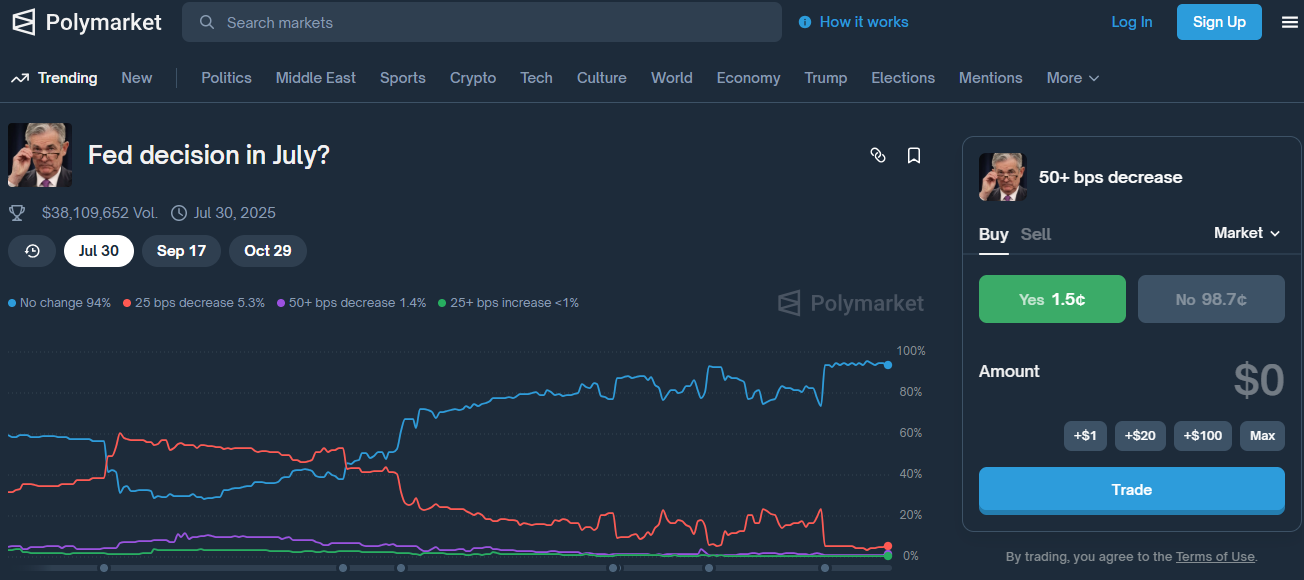Screen dimensions: 1304x580
Task: Click the trophy icon beside volume
Action: click(x=17, y=213)
